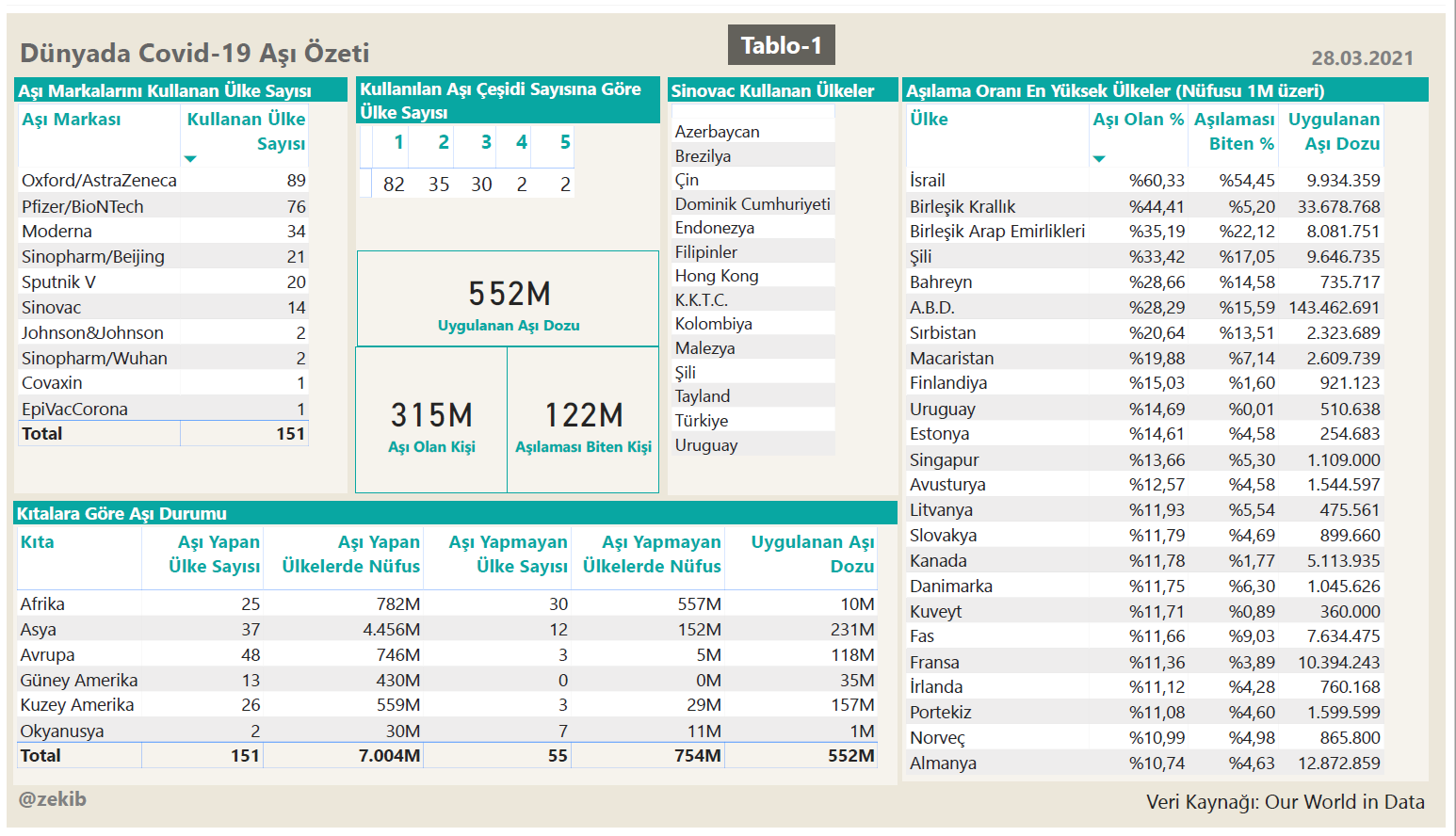Image resolution: width=1456 pixels, height=836 pixels.
Task: Click the Ülke column header in vaccination table
Action: 929,120
